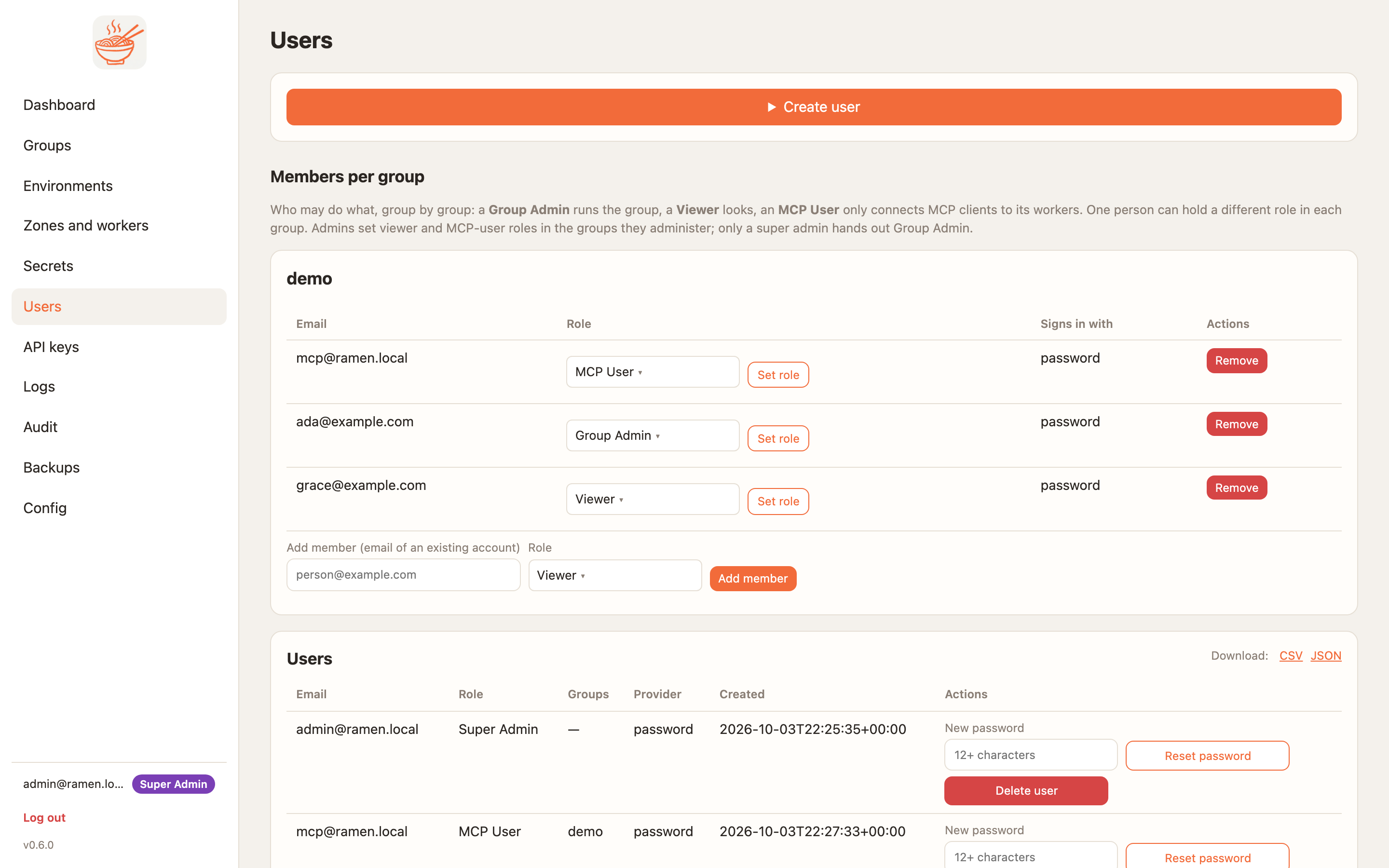Remove ada@example.com from demo group
Image resolution: width=1389 pixels, height=868 pixels.
click(x=1236, y=424)
